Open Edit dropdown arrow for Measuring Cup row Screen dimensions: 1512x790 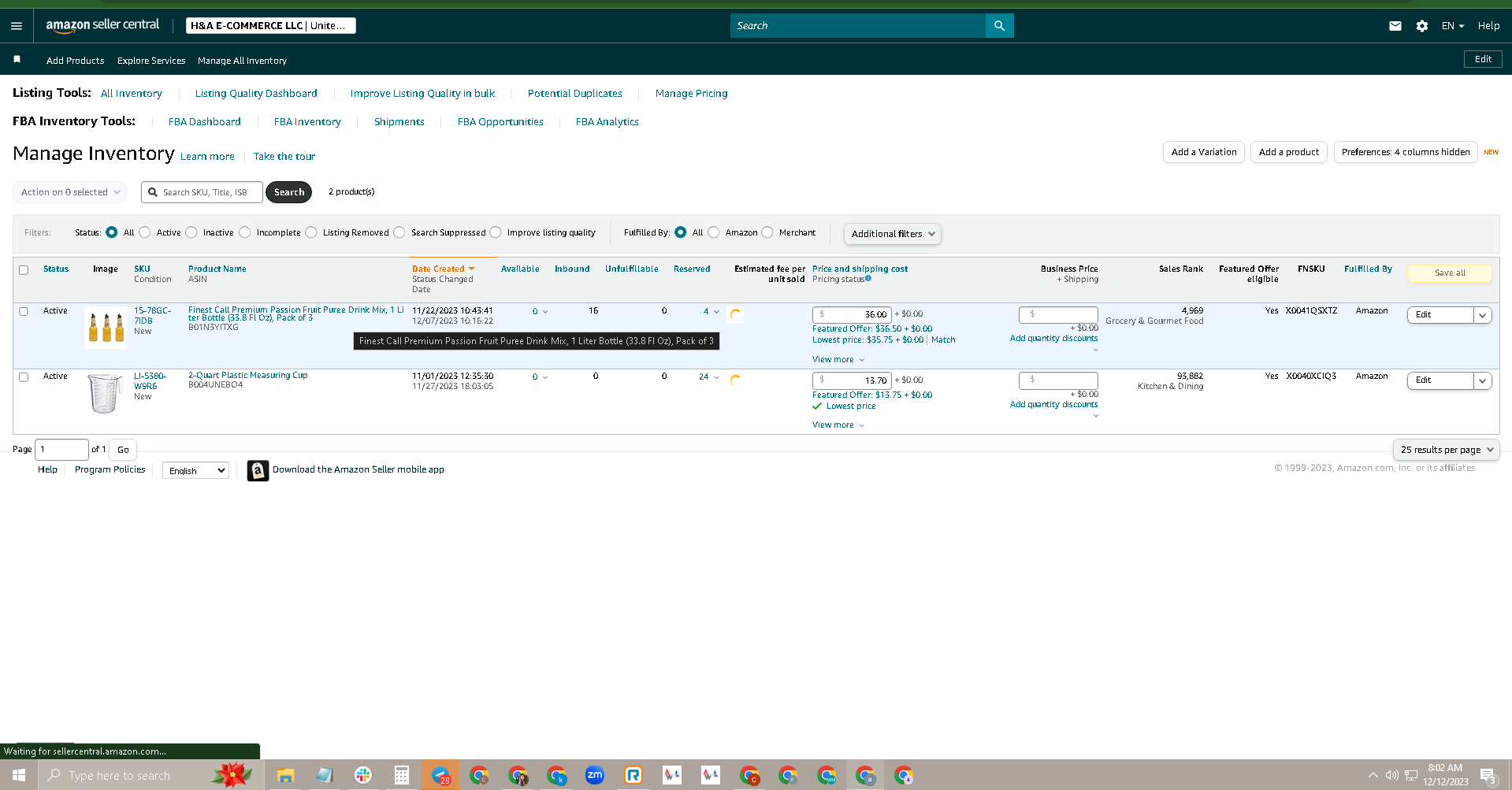pos(1483,380)
